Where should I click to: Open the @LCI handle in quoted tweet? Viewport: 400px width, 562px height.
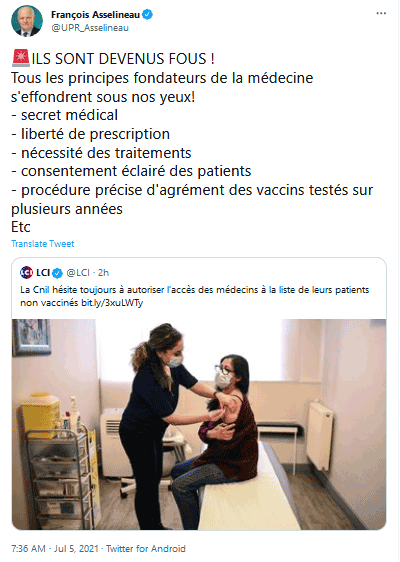78,273
